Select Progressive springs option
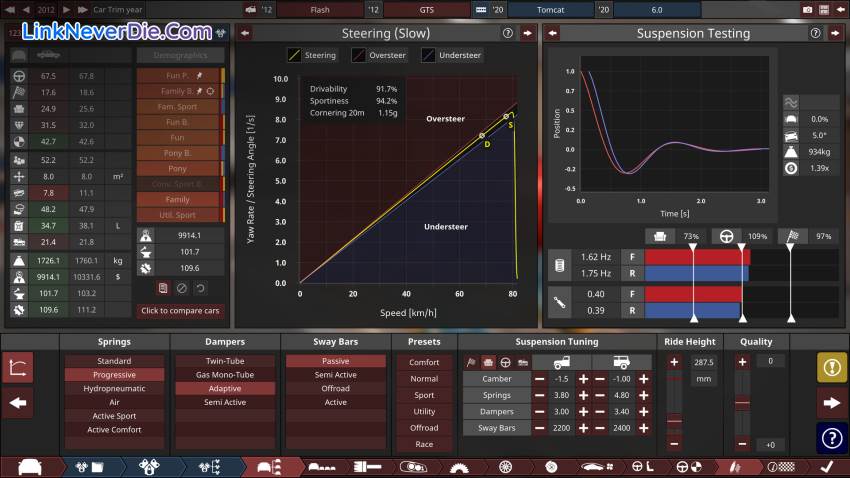850x478 pixels. point(114,375)
